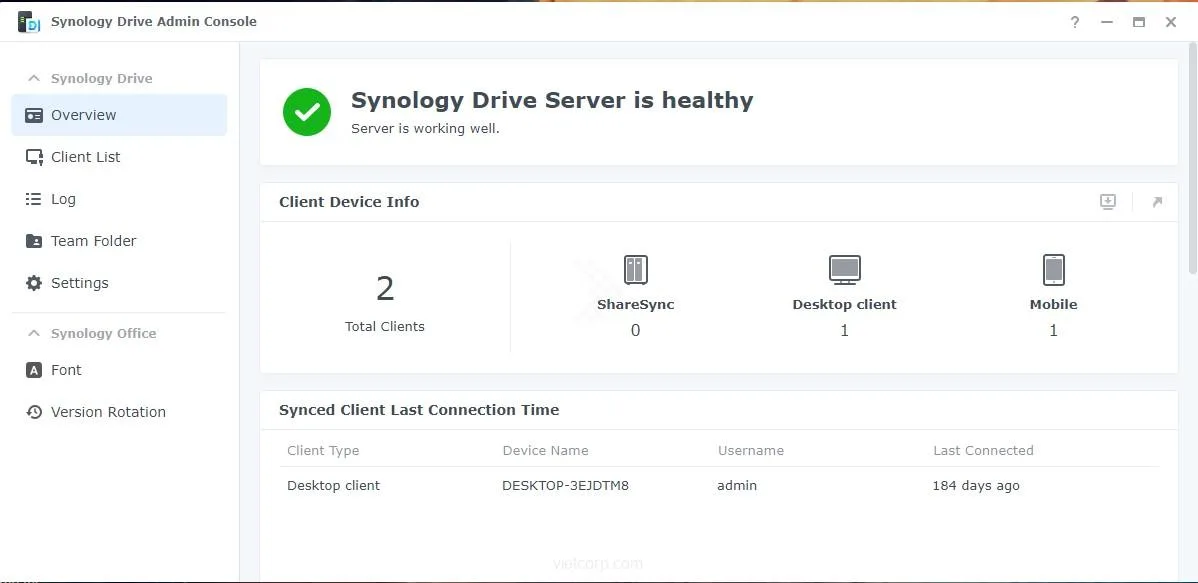
Task: Click the export icon in Client Device Info
Action: (1108, 202)
